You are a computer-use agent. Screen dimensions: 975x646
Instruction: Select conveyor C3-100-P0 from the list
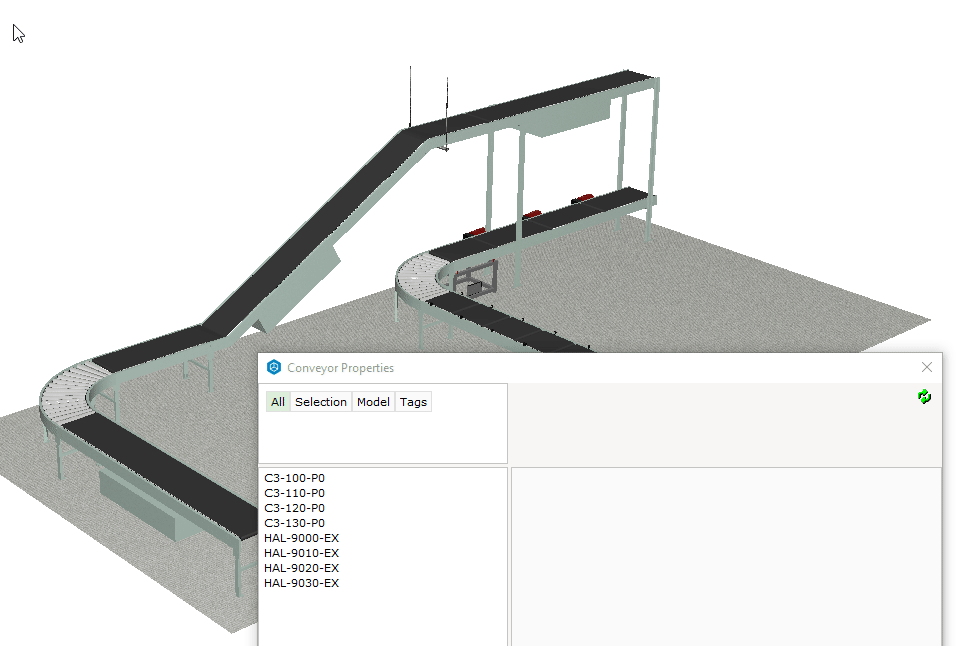pyautogui.click(x=293, y=478)
